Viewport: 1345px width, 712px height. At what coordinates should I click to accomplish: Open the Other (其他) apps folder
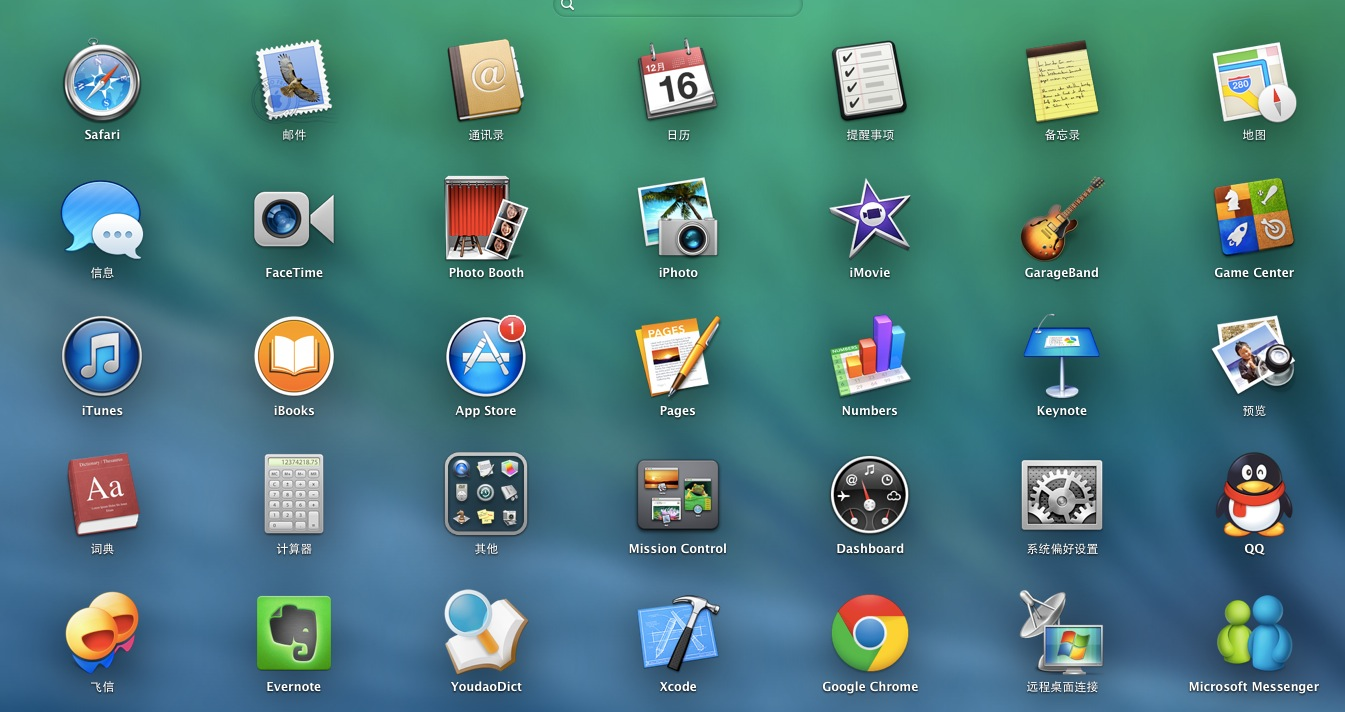click(x=486, y=495)
